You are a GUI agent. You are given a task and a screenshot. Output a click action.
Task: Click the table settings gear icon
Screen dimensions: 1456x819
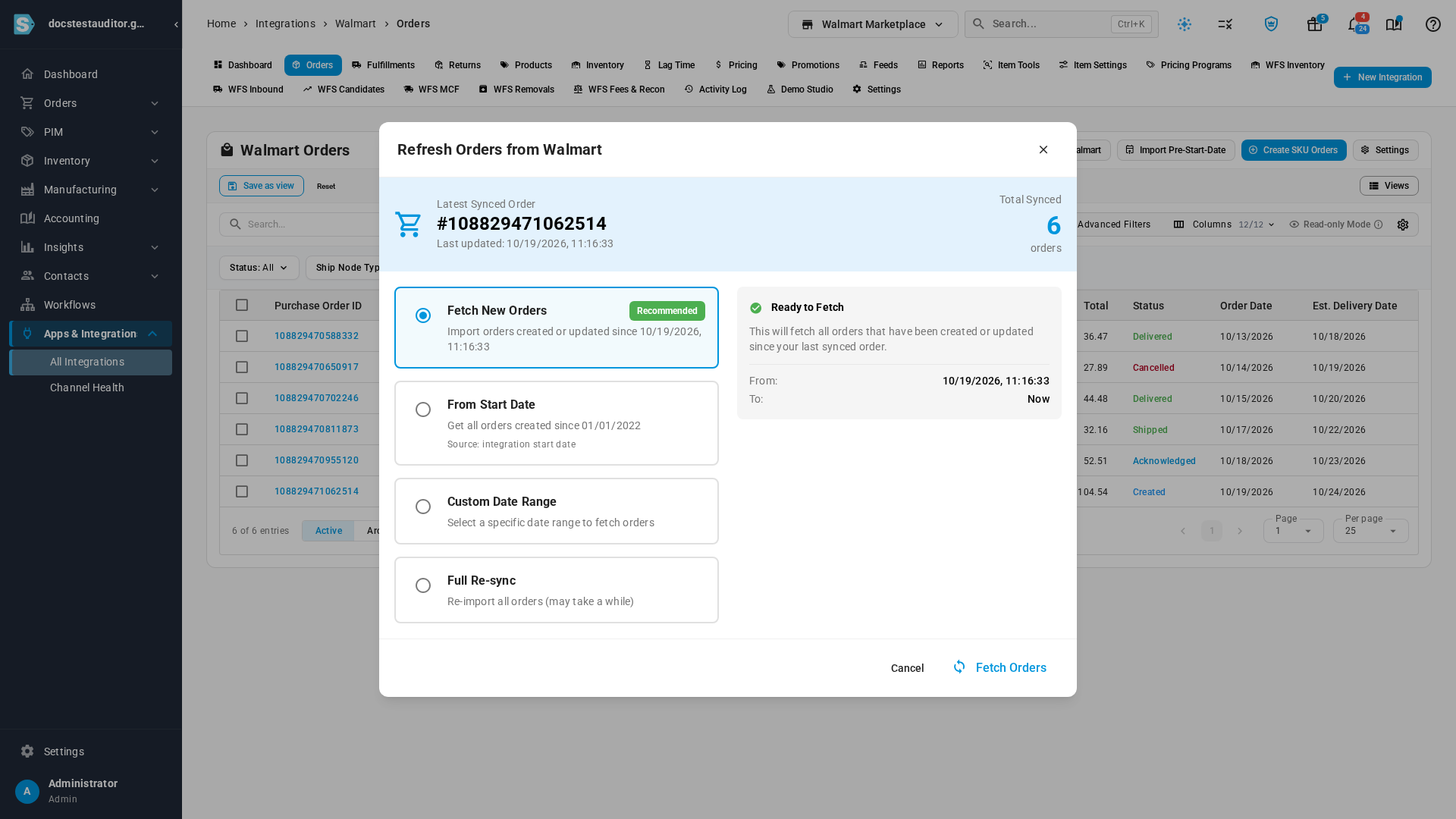pyautogui.click(x=1402, y=224)
